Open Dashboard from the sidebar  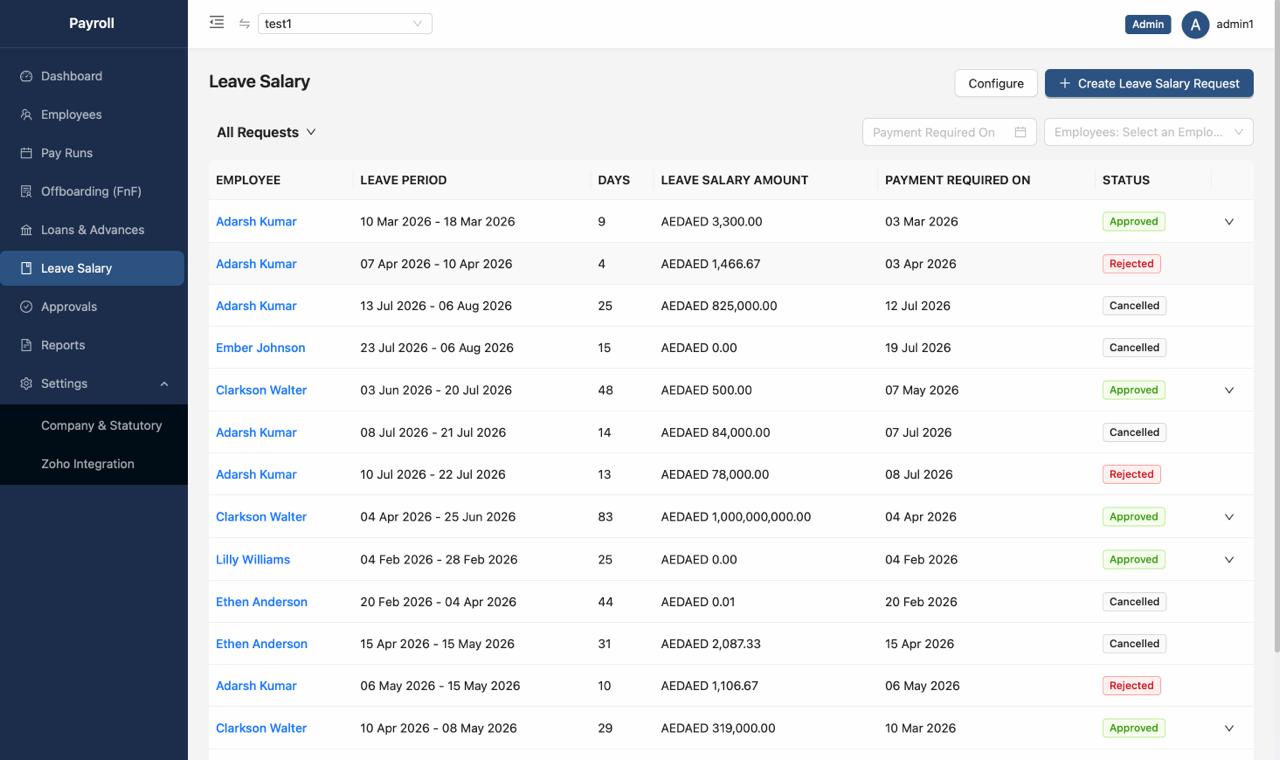(x=92, y=76)
